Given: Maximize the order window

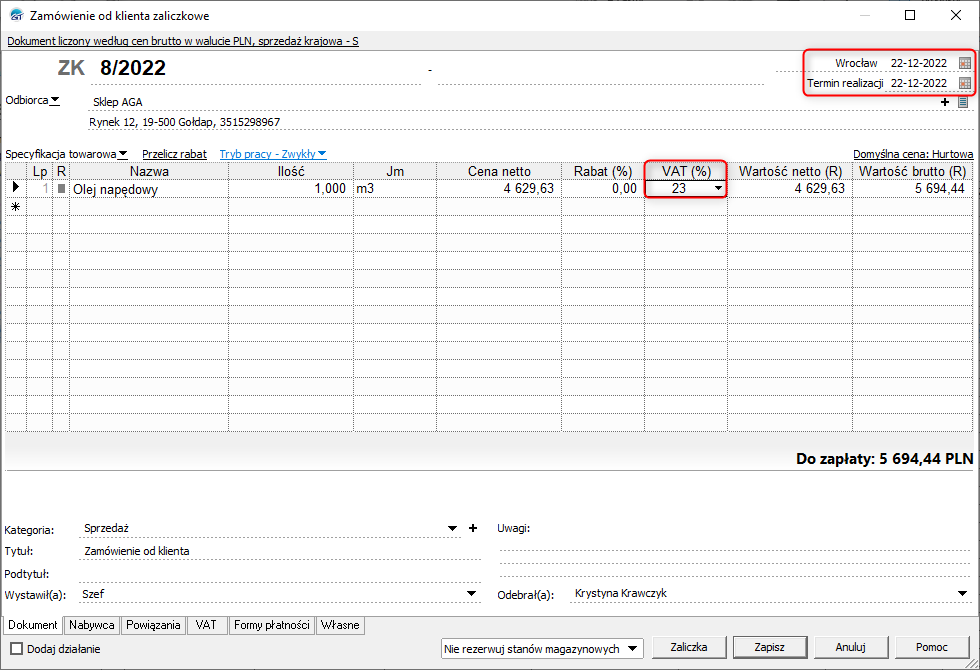Looking at the screenshot, I should [x=910, y=15].
